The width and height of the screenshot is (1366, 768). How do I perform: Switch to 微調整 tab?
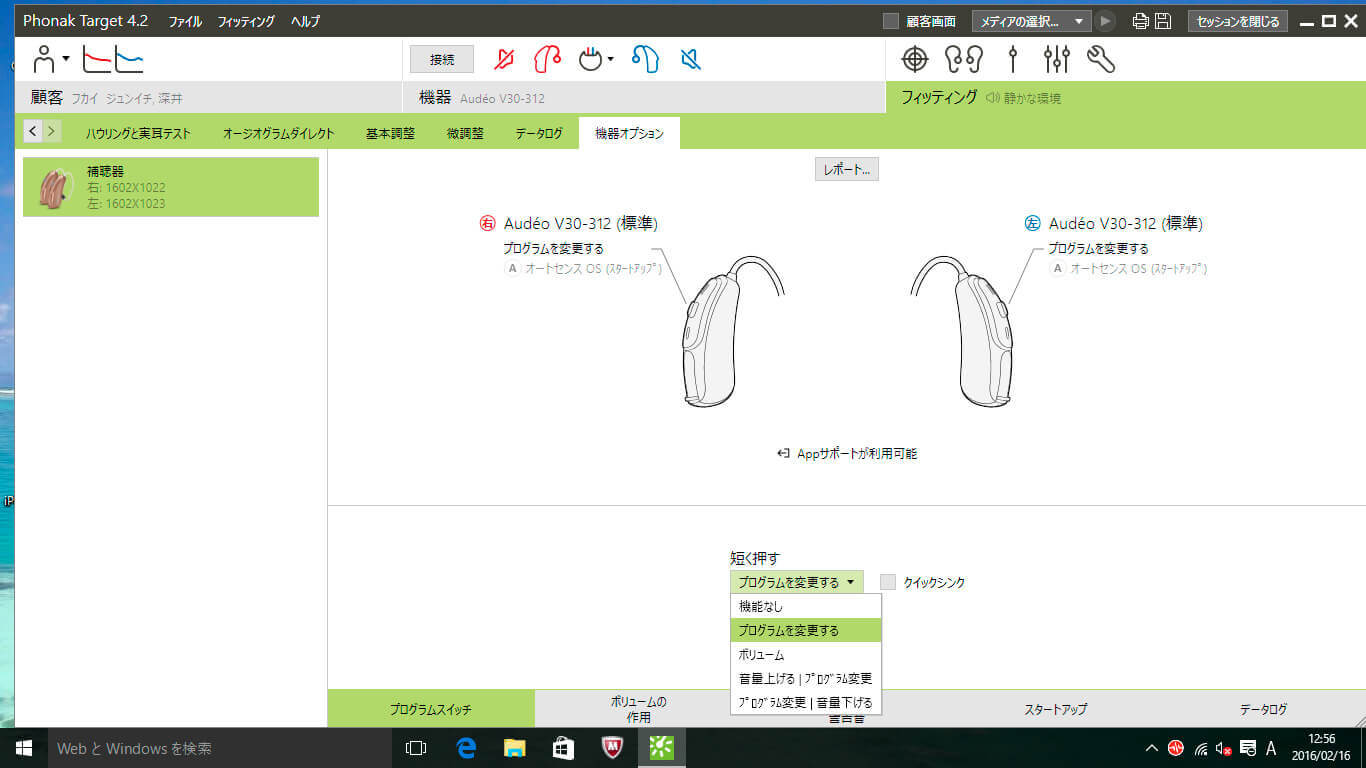(465, 133)
